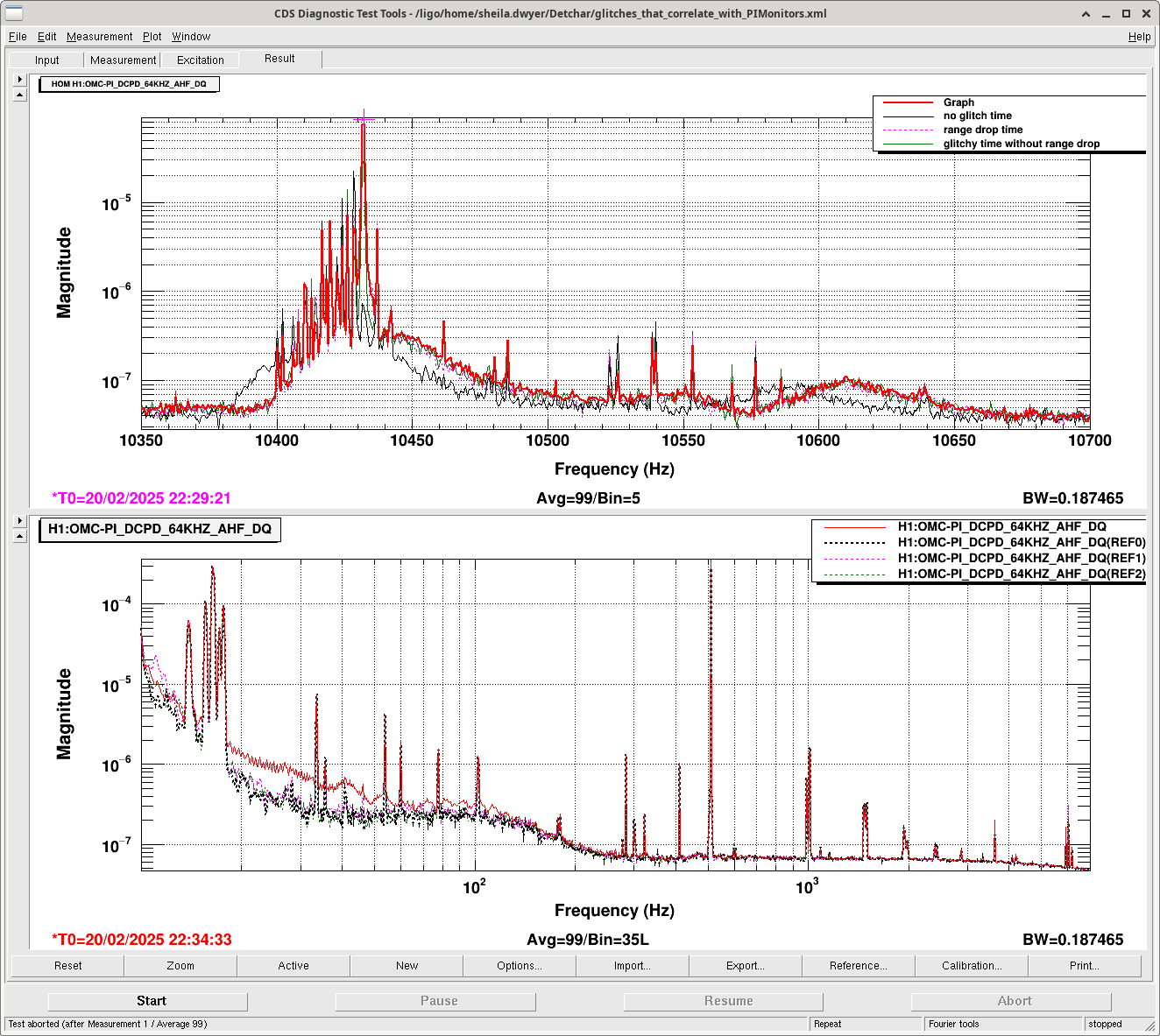Open the Calibration dialog
The image size is (1160, 1036).
tap(972, 966)
